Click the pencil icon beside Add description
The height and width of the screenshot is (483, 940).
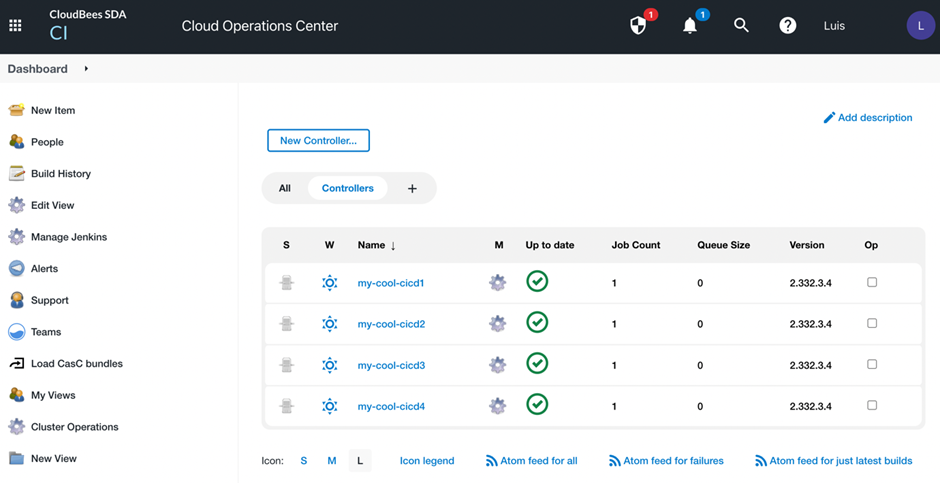pyautogui.click(x=829, y=117)
